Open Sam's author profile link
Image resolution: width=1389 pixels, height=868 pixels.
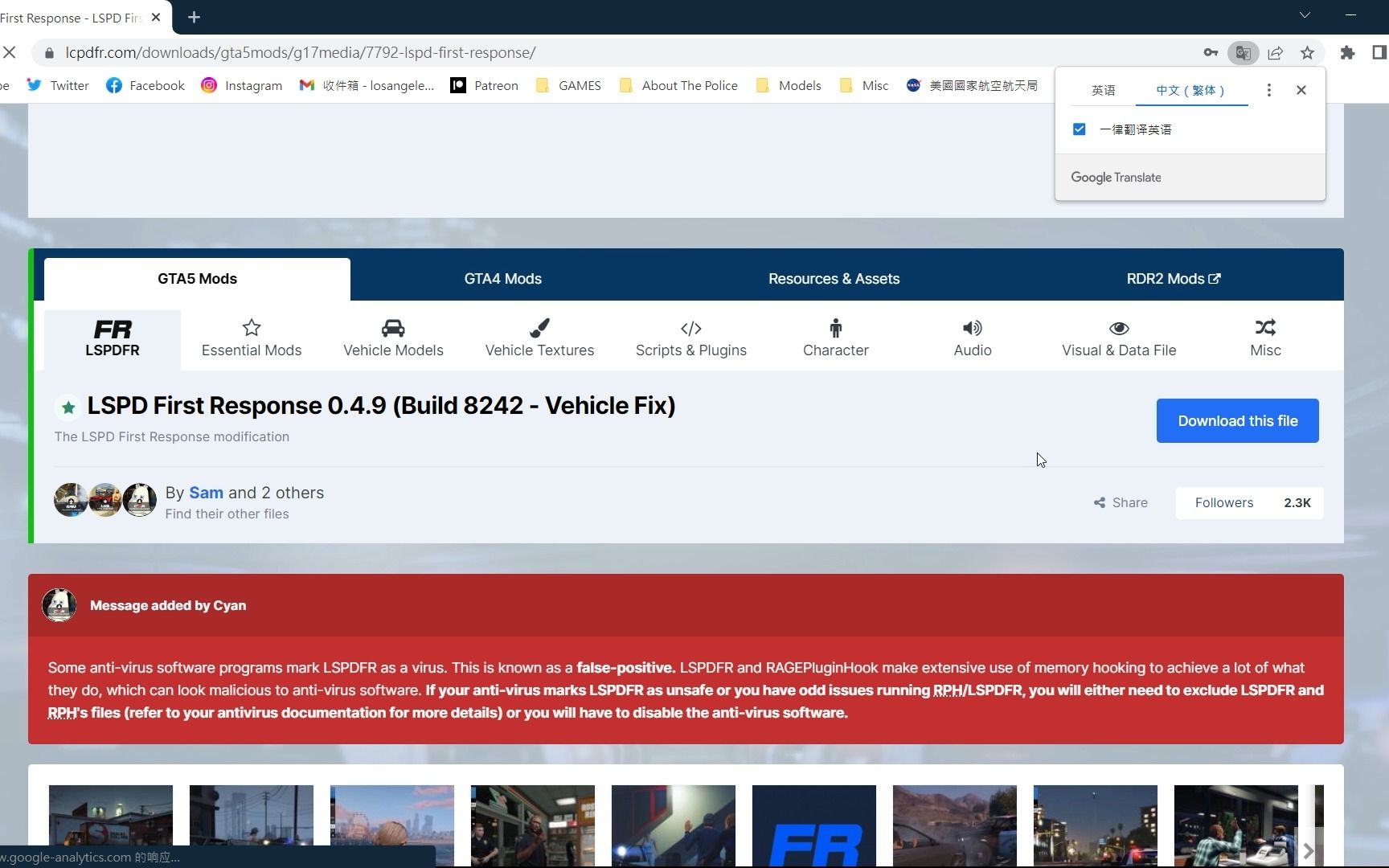(x=207, y=492)
